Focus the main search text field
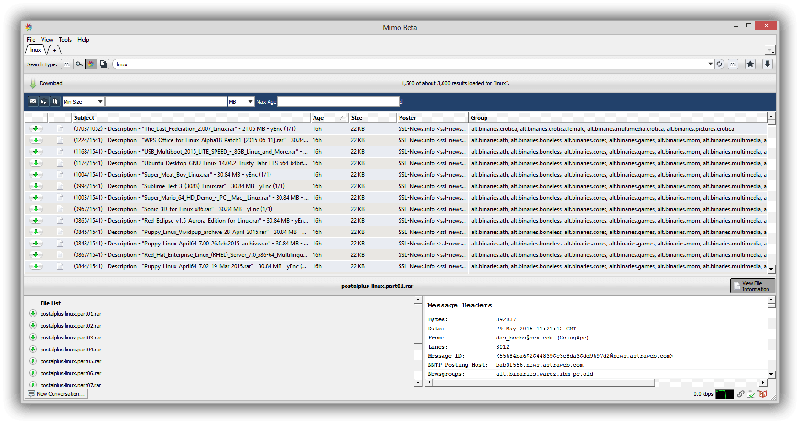This screenshot has width=800, height=424. pyautogui.click(x=411, y=64)
